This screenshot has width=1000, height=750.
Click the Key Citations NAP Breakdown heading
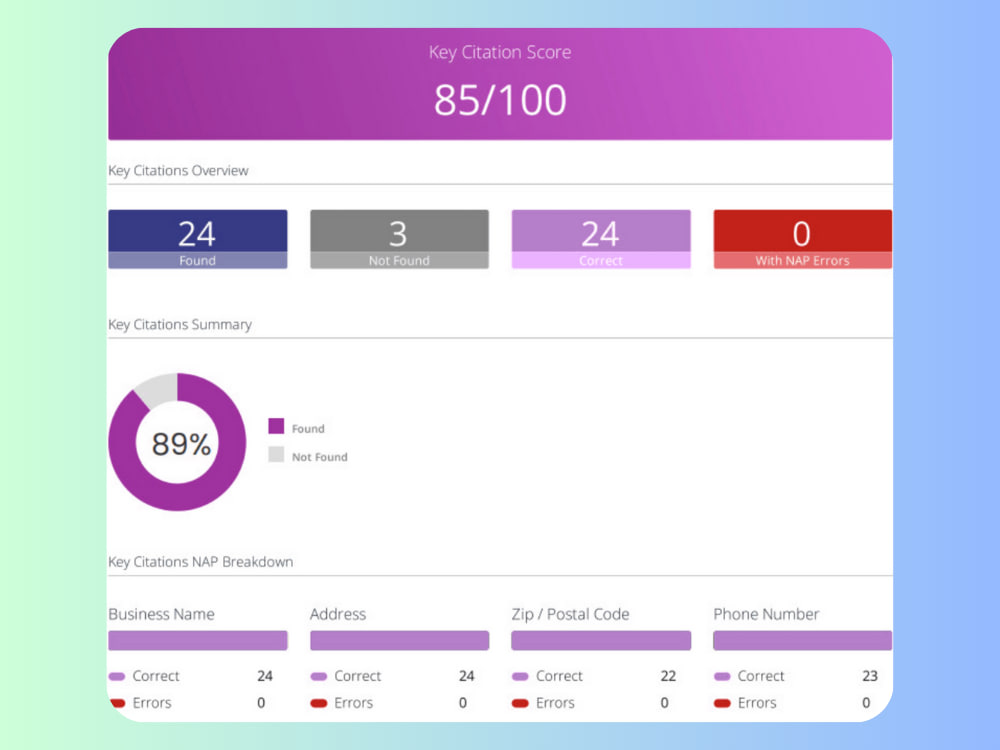coord(201,562)
